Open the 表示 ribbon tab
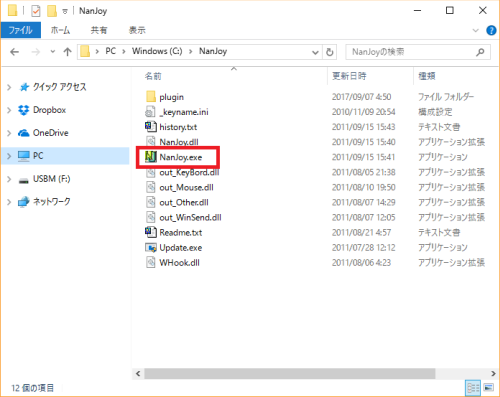This screenshot has height=397, width=500. [137, 30]
